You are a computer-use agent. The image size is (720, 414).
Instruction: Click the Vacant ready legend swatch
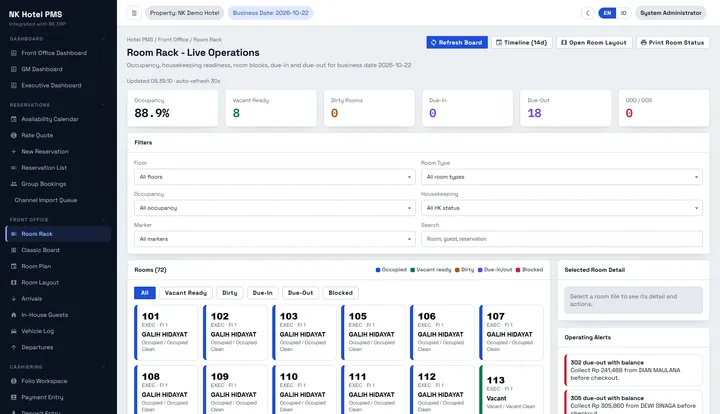(x=412, y=270)
